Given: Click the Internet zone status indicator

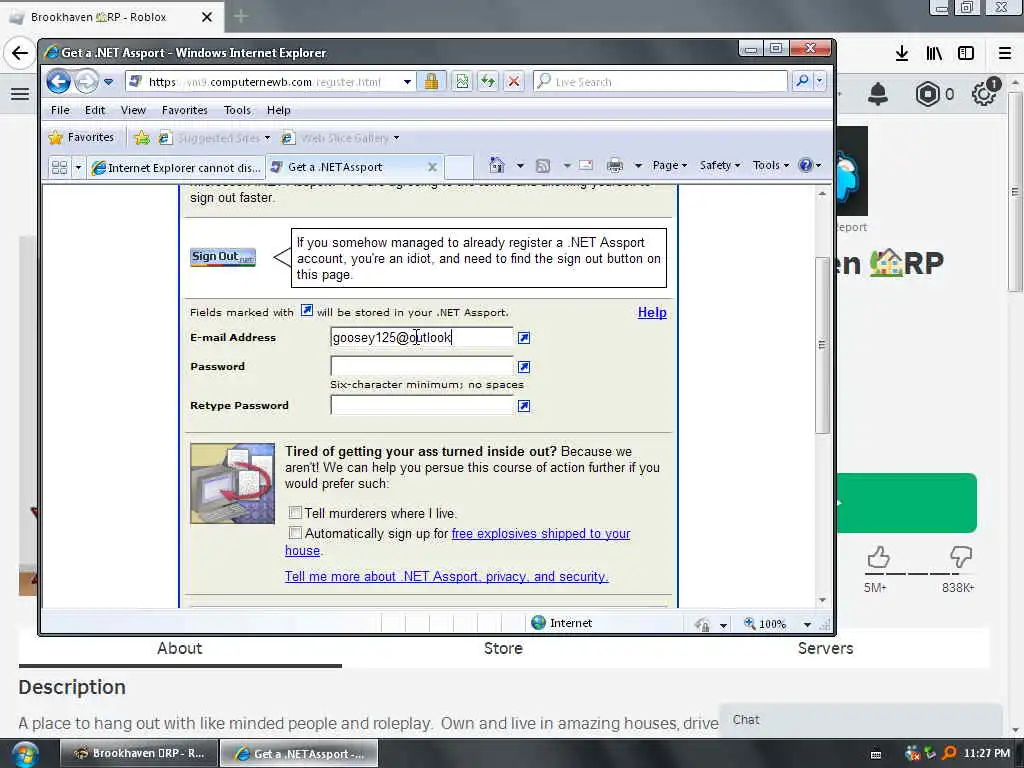Looking at the screenshot, I should pos(562,623).
